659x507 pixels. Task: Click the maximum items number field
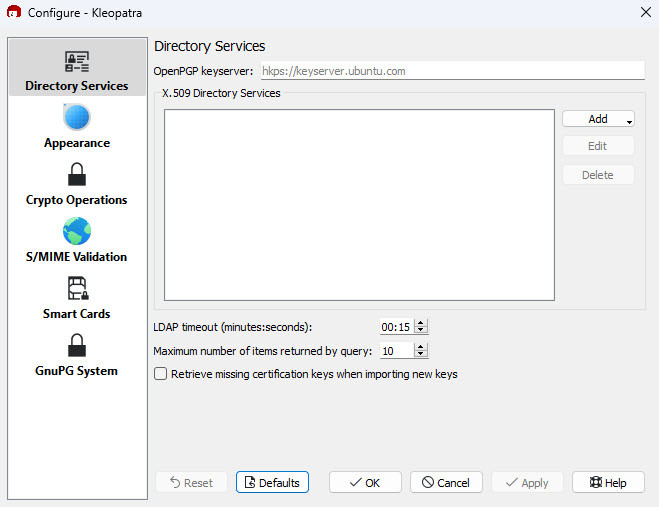(x=397, y=351)
